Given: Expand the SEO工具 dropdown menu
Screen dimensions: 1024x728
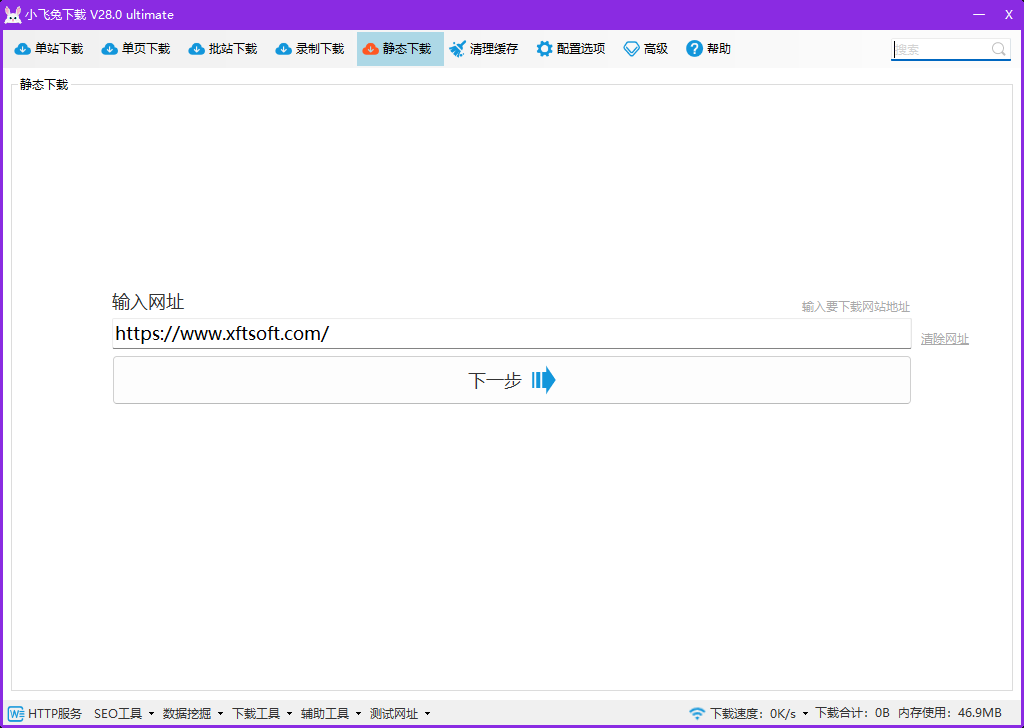Looking at the screenshot, I should [124, 713].
